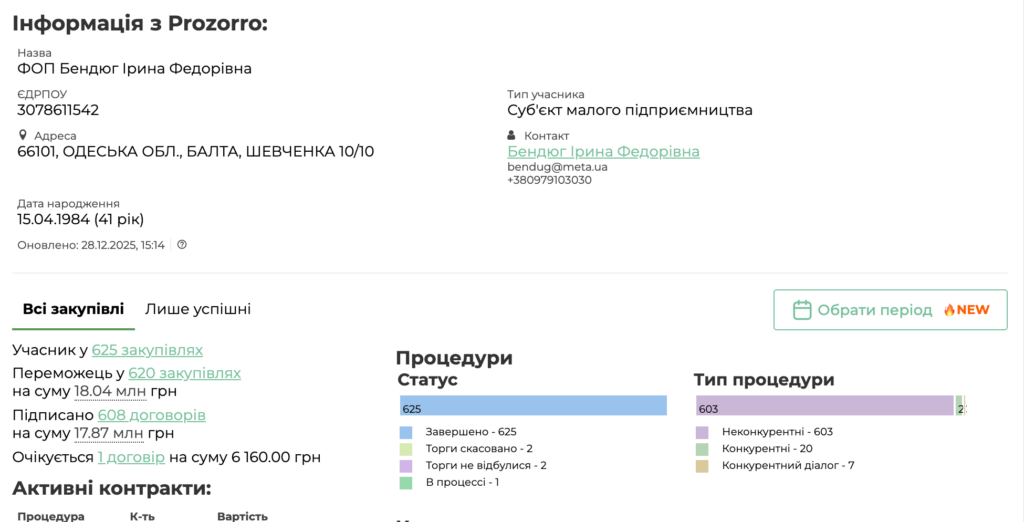Click the 17.87 млн signed sum value
Viewport: 1024px width, 522px height.
109,433
